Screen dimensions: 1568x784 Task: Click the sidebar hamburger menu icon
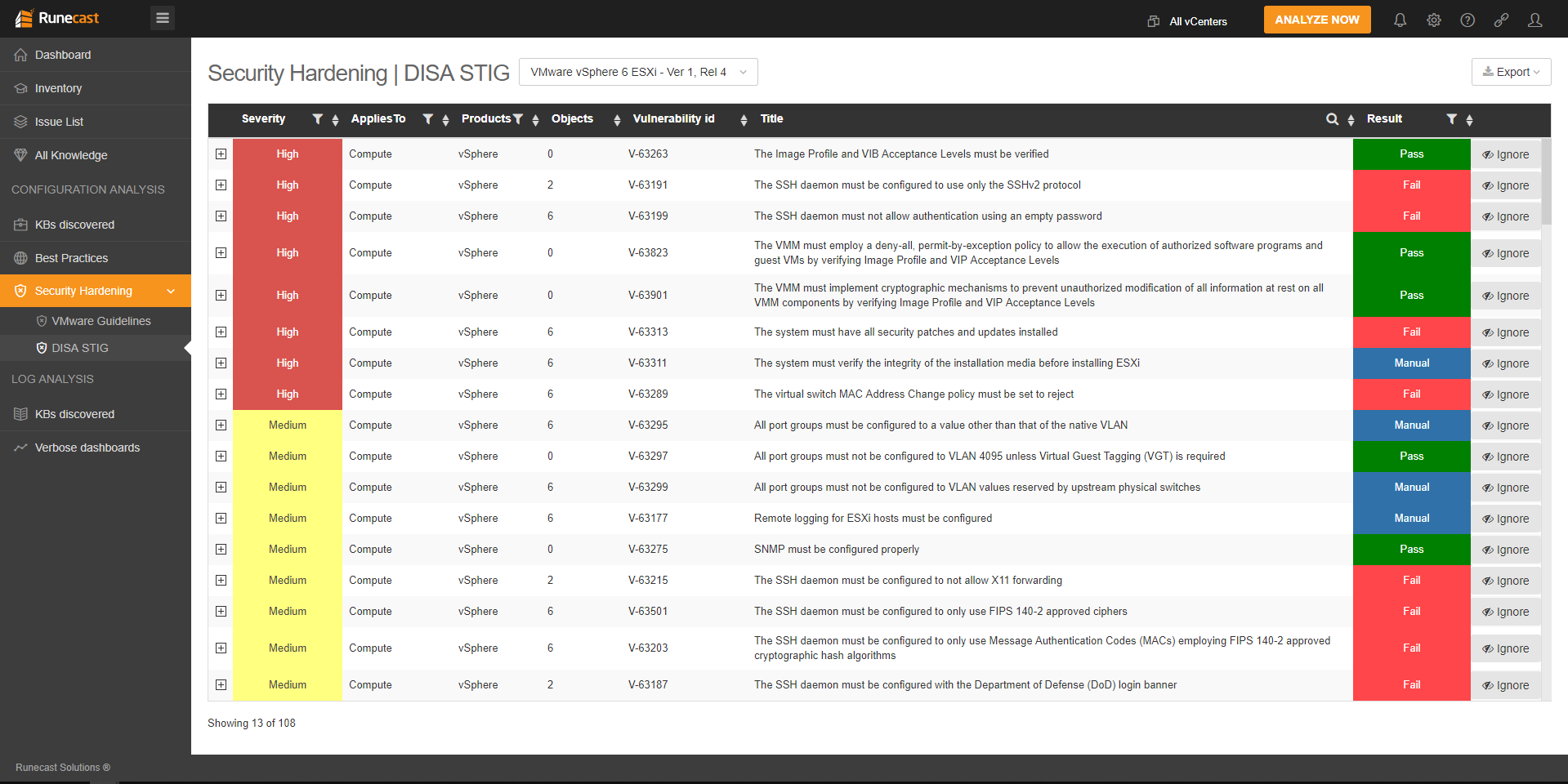[162, 17]
